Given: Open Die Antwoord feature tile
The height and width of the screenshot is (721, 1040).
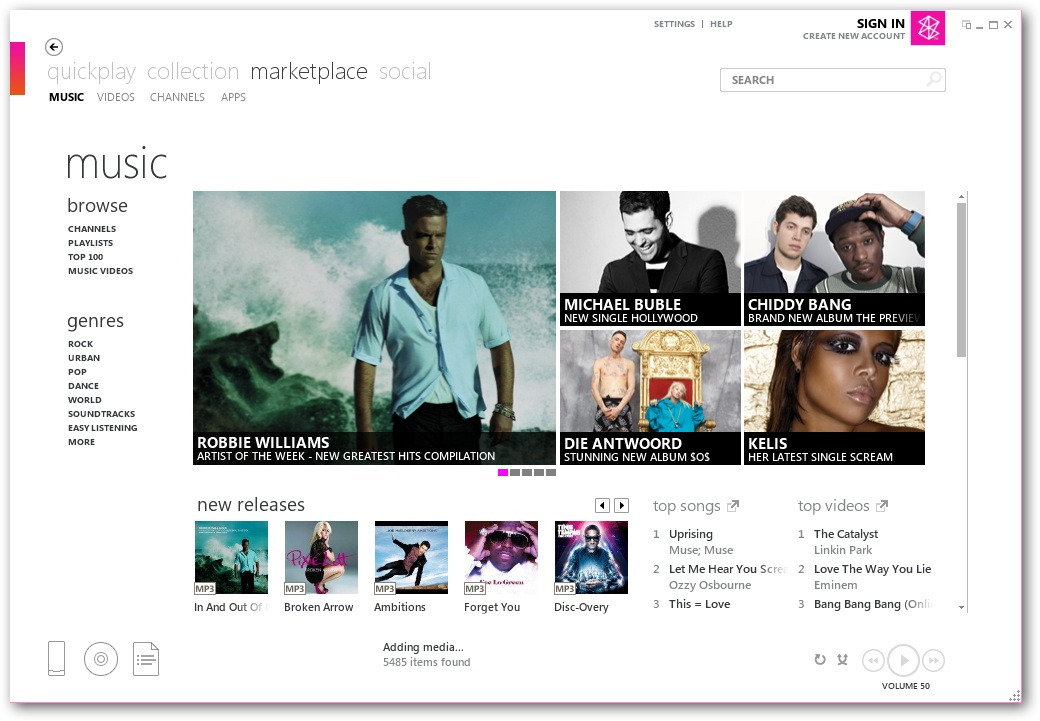Looking at the screenshot, I should coord(650,397).
